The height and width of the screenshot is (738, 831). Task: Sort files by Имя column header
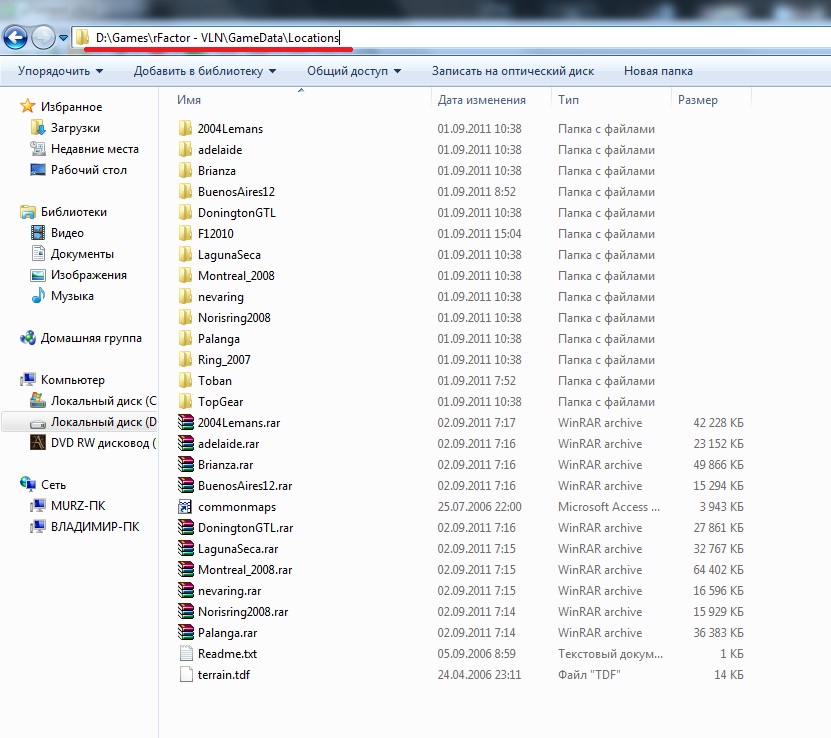point(189,100)
